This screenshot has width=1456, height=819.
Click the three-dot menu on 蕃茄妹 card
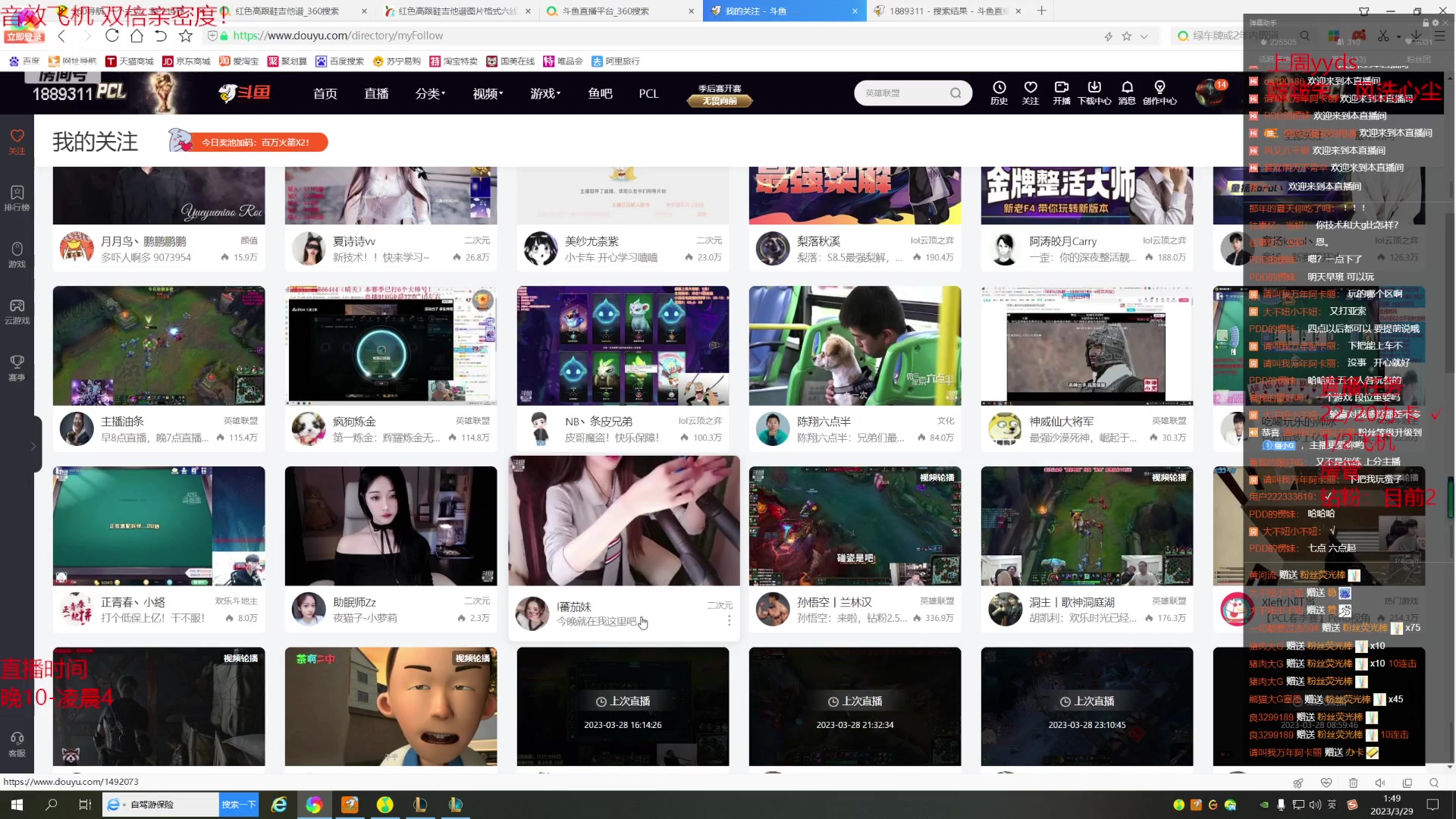(729, 621)
